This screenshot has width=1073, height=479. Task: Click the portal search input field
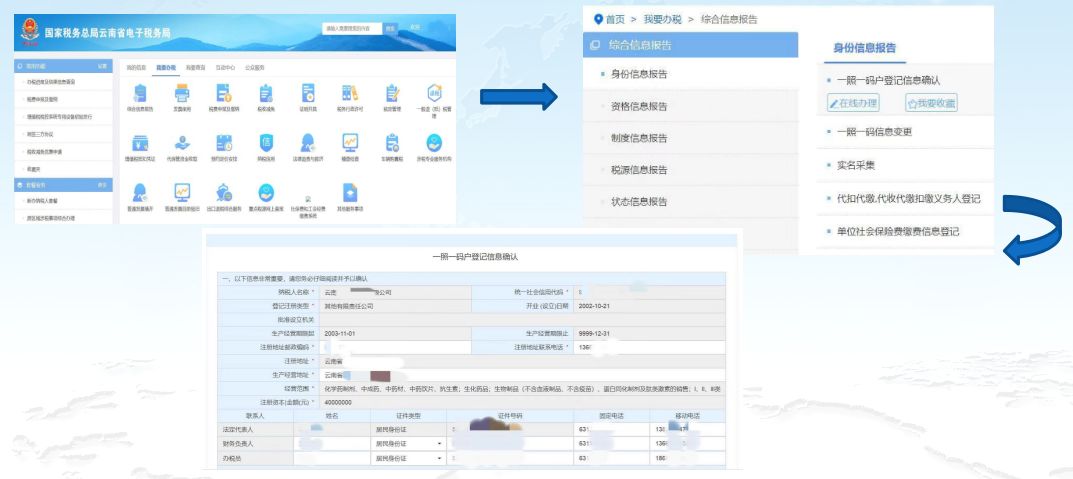click(x=351, y=29)
